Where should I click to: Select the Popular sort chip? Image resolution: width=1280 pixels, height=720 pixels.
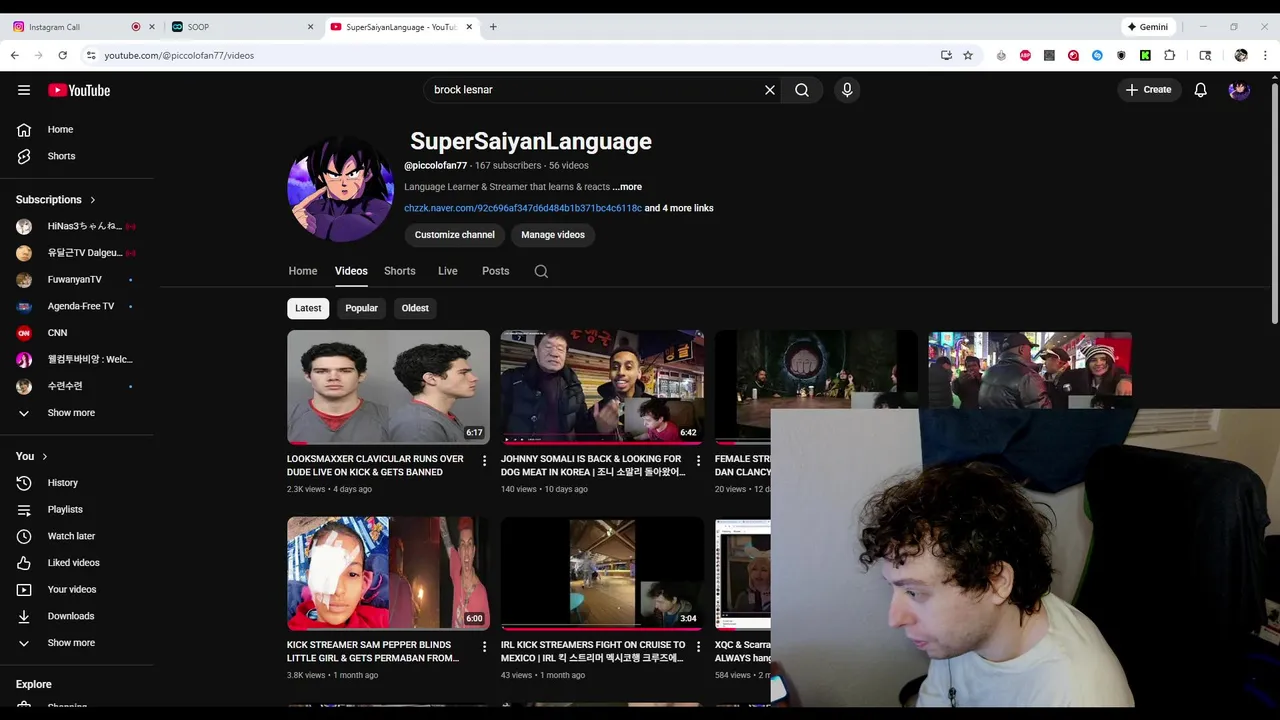click(x=362, y=308)
